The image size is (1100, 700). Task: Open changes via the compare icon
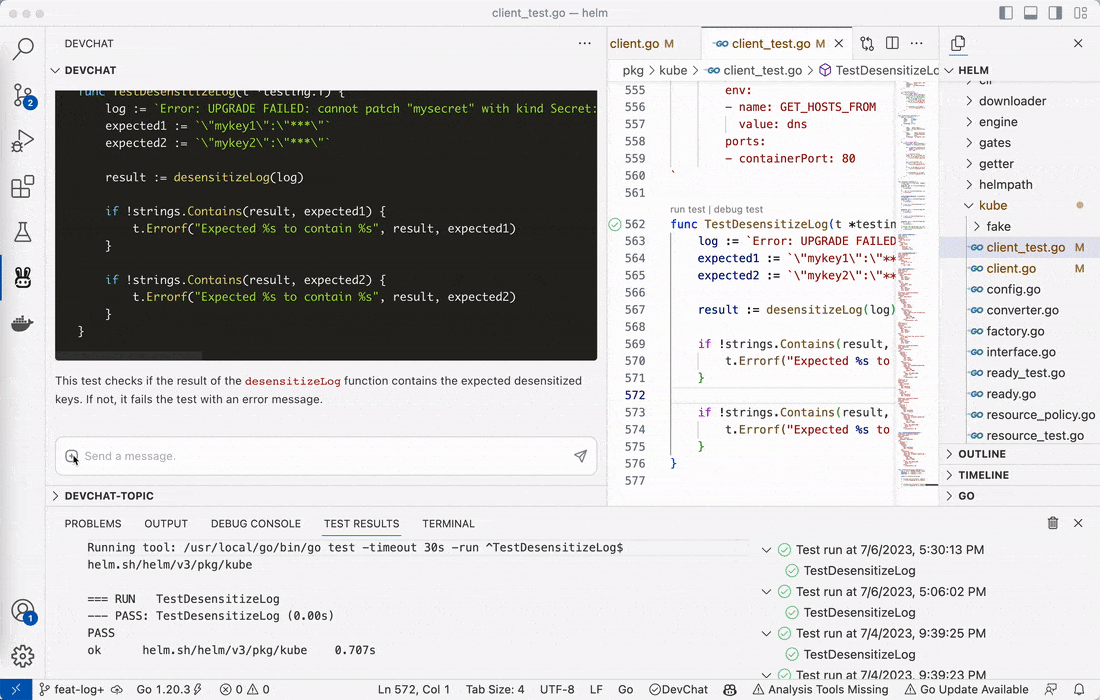866,43
